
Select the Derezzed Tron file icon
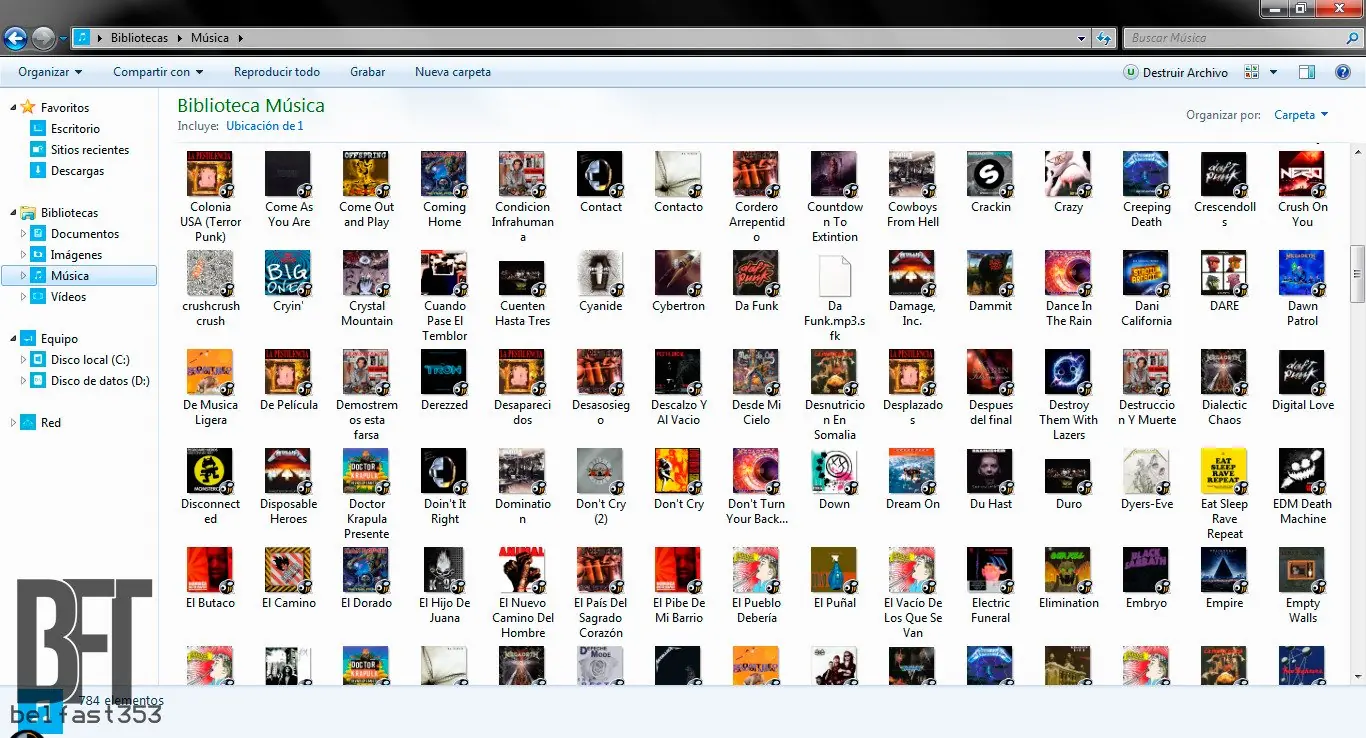(444, 372)
